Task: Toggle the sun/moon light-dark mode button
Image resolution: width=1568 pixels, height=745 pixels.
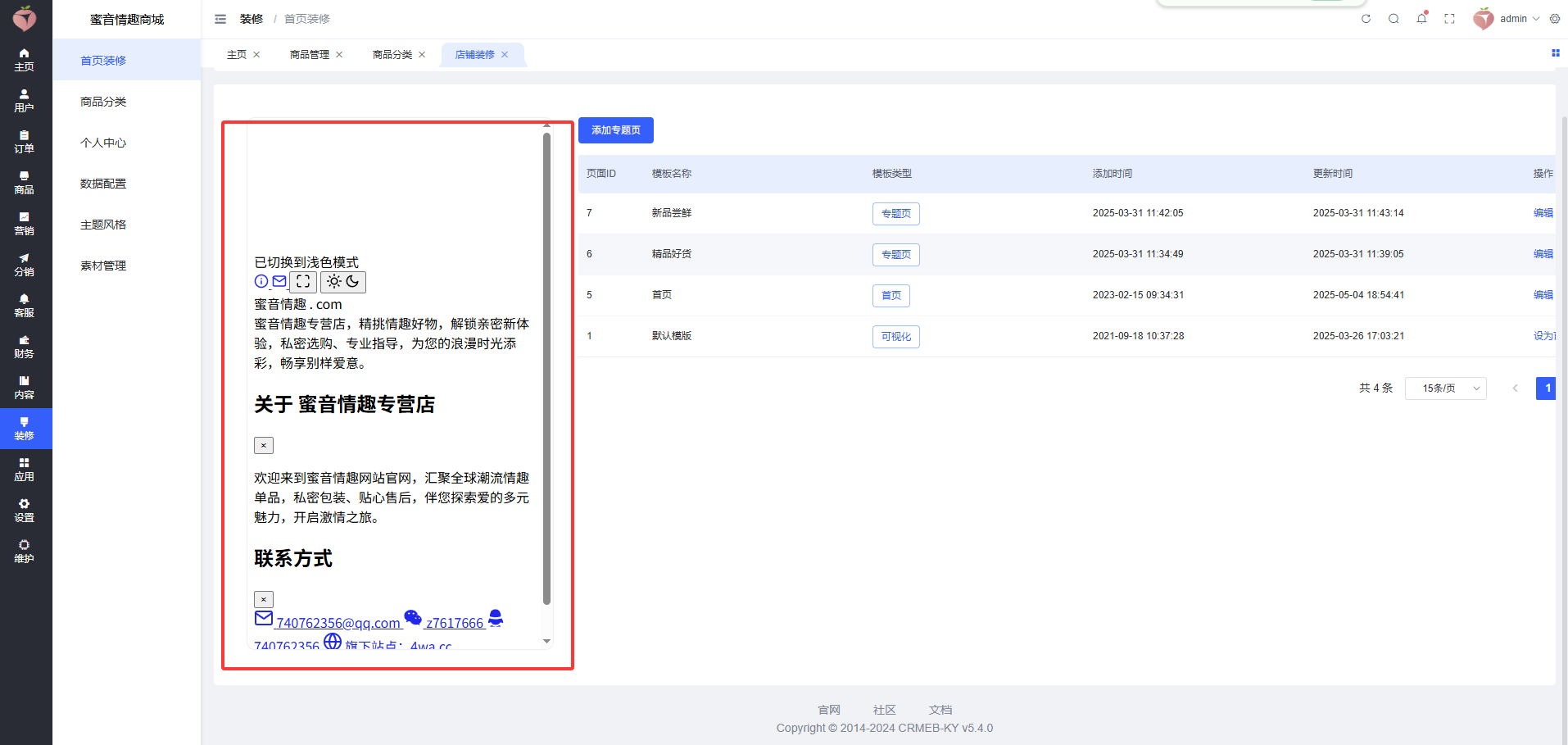Action: coord(343,282)
